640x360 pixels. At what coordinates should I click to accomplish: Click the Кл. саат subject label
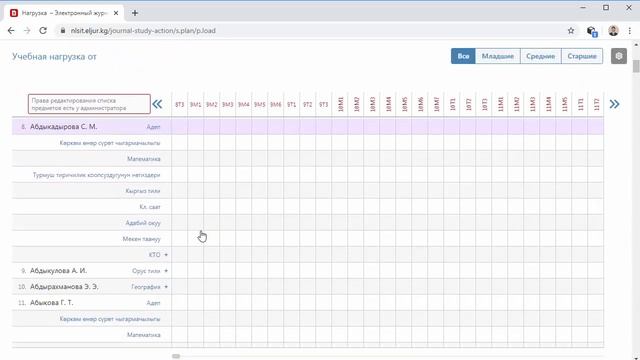click(150, 207)
